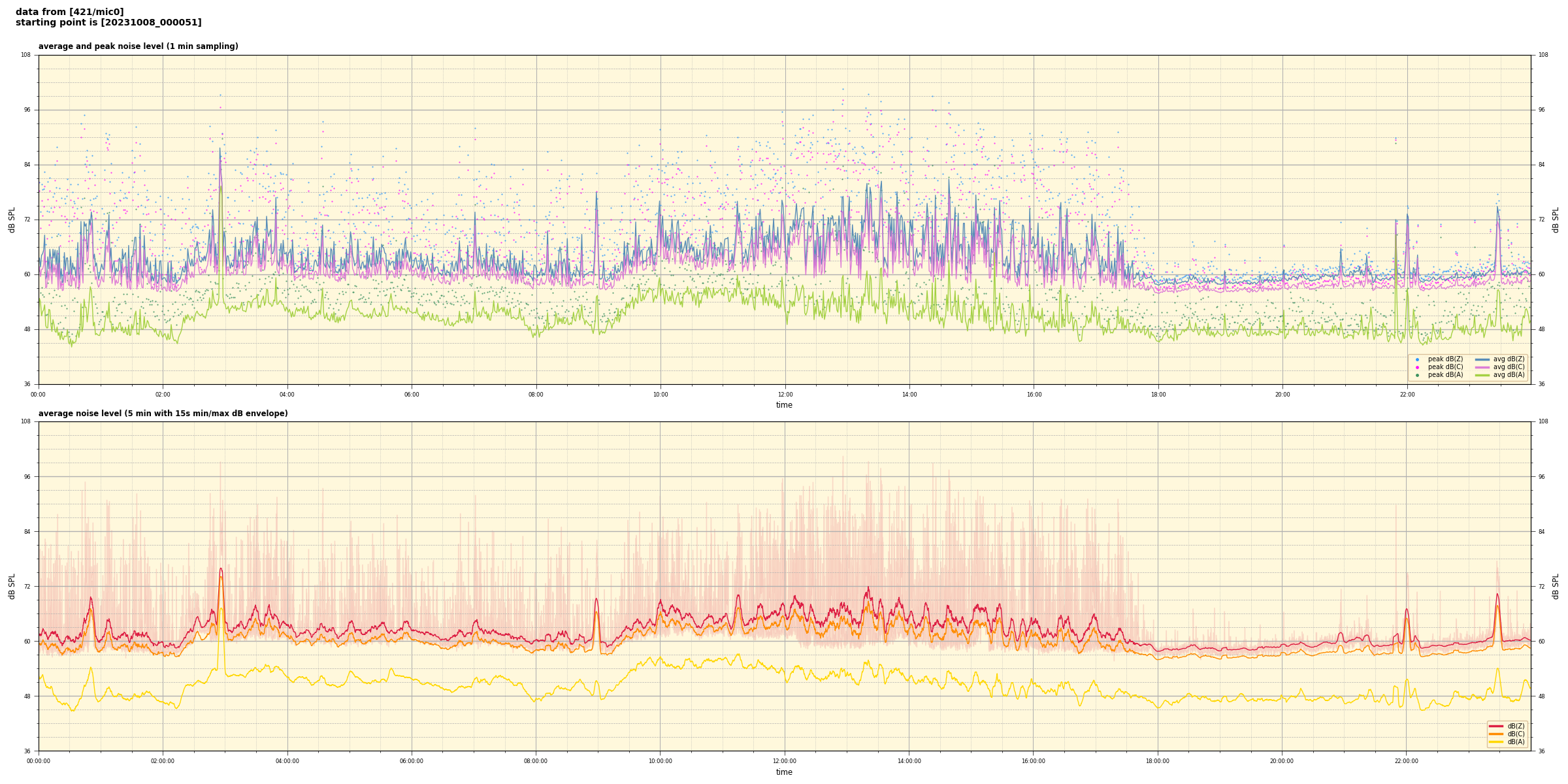Click the blue peak dB(Z) legend marker

pos(1417,359)
